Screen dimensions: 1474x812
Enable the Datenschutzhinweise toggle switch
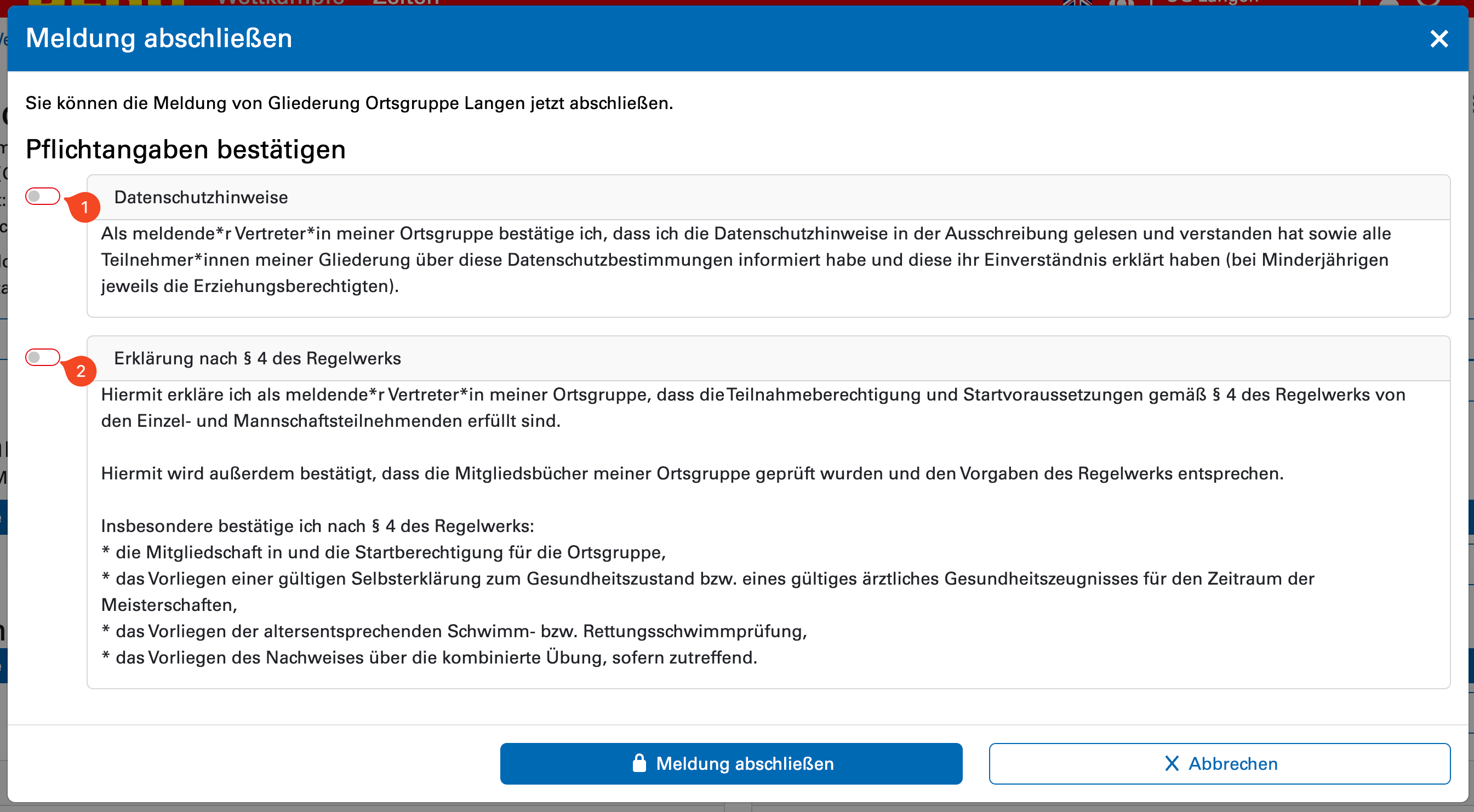click(x=42, y=196)
